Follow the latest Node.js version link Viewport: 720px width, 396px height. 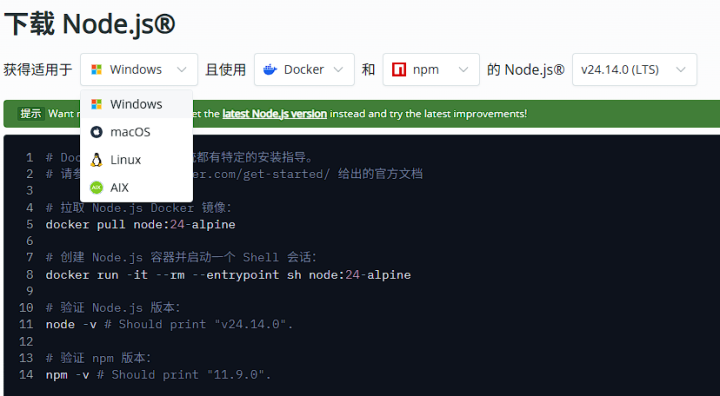(x=275, y=113)
